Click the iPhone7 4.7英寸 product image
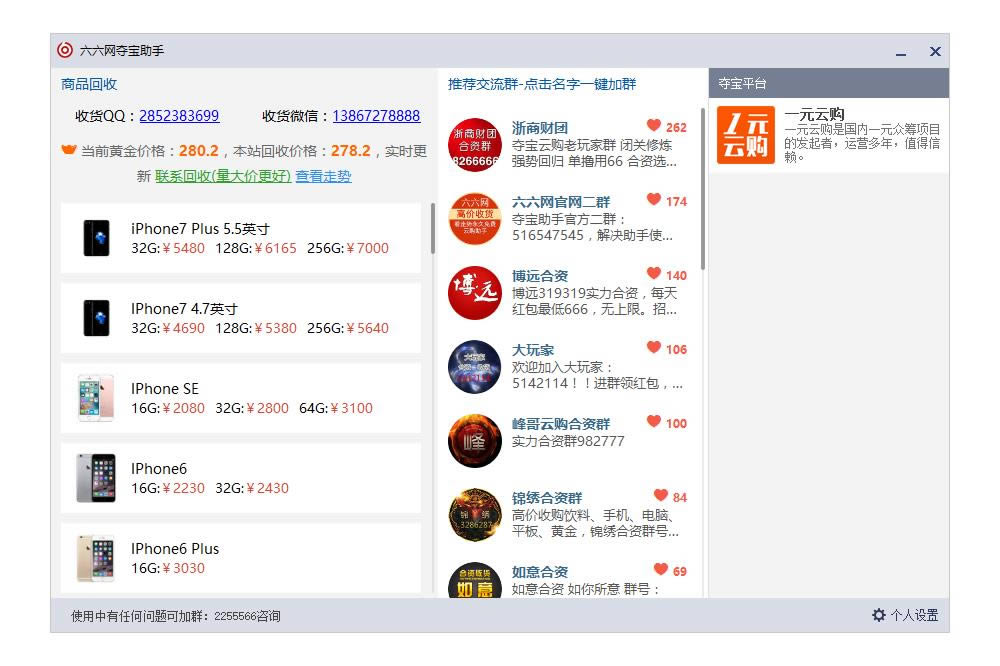This screenshot has height=666, width=1000. click(96, 318)
